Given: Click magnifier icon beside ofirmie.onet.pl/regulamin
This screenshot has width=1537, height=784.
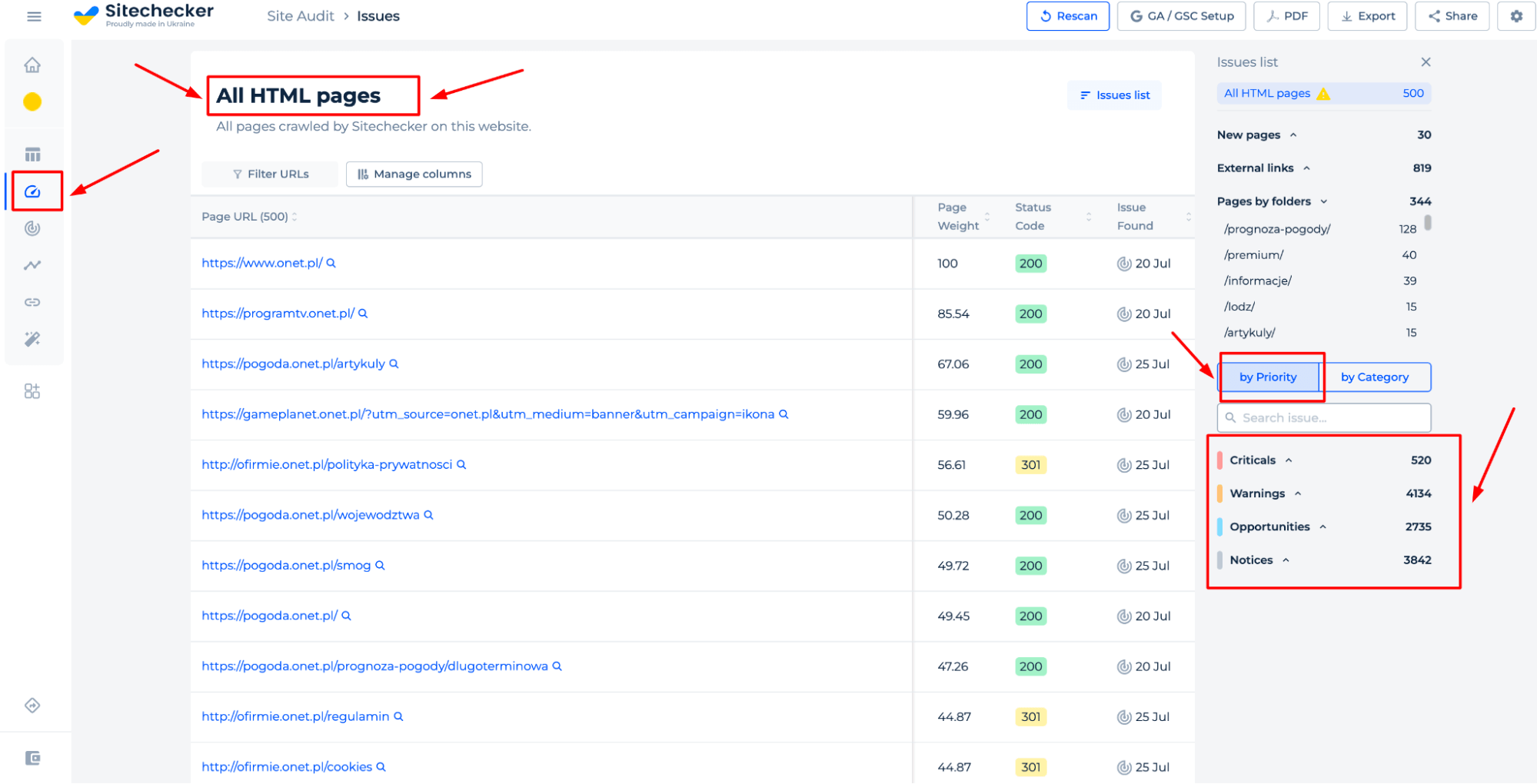Looking at the screenshot, I should tap(398, 716).
